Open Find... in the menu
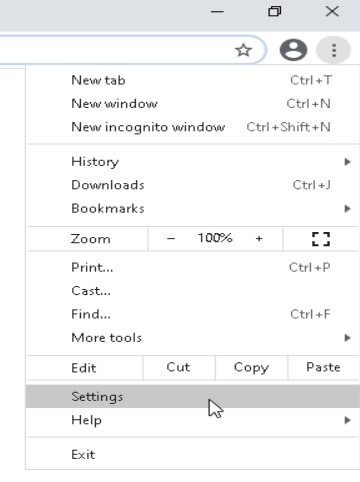The height and width of the screenshot is (482, 360). [193, 314]
